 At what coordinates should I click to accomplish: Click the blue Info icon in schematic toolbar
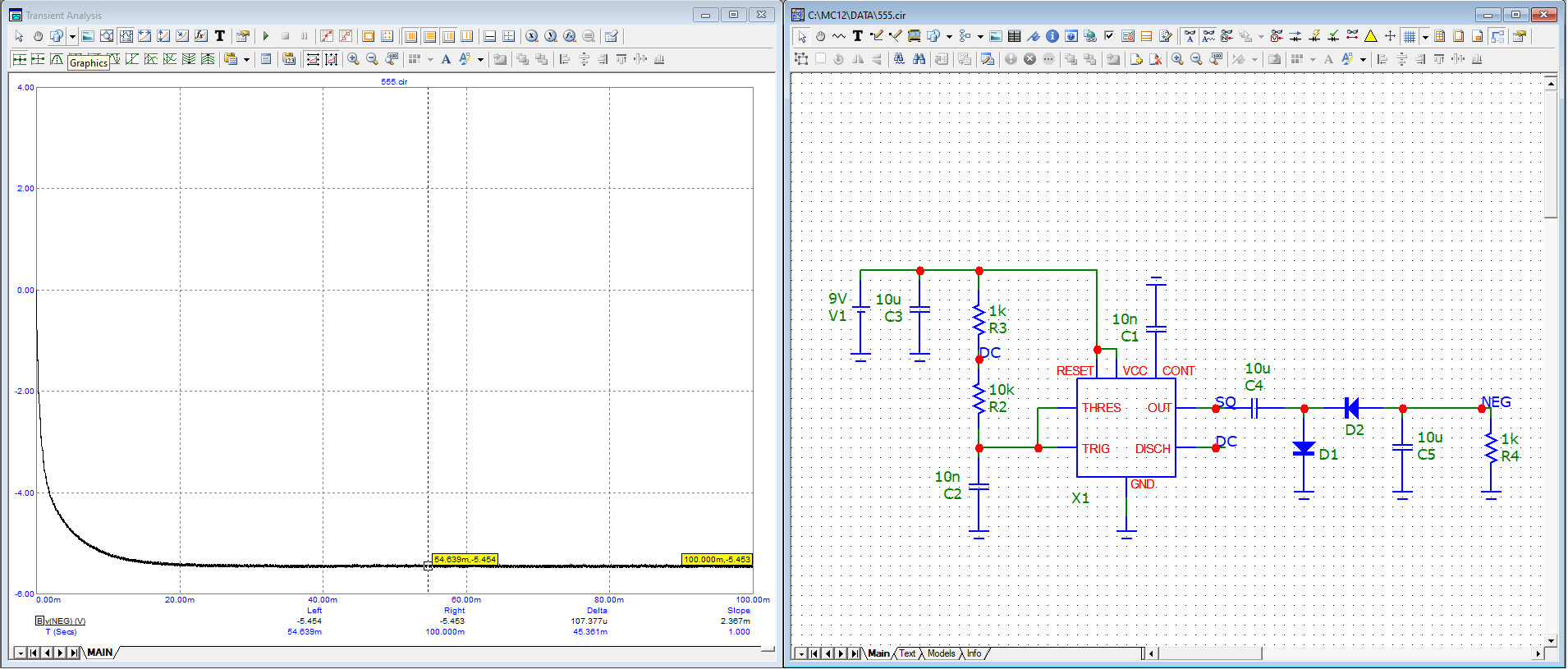click(x=1052, y=36)
